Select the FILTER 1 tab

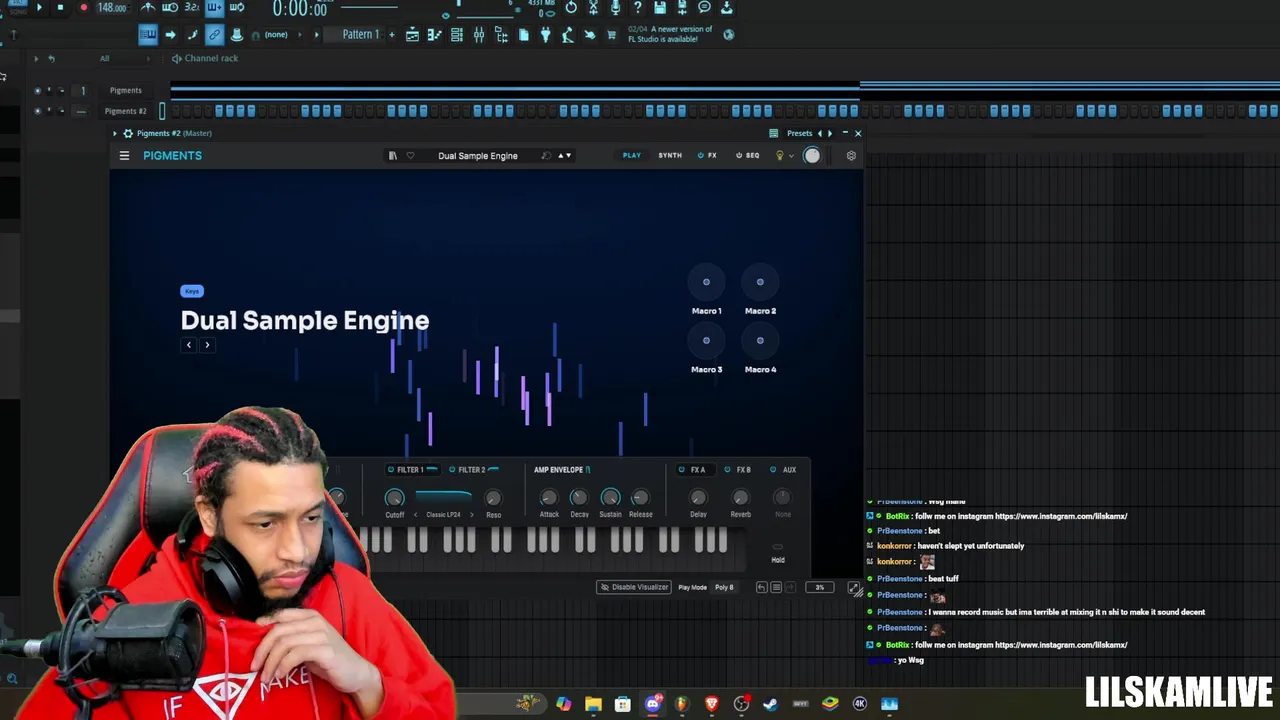412,470
